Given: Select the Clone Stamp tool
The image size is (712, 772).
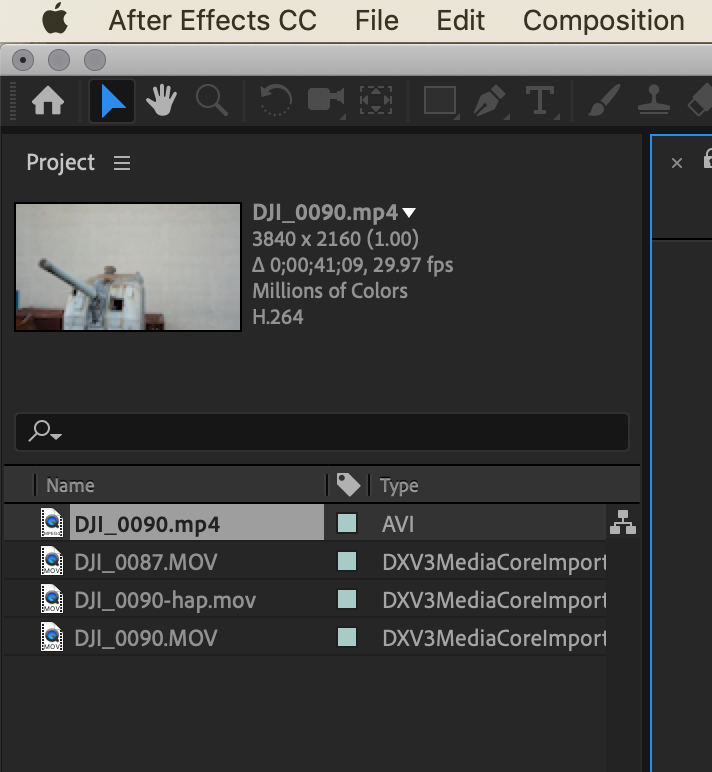Looking at the screenshot, I should click(655, 101).
